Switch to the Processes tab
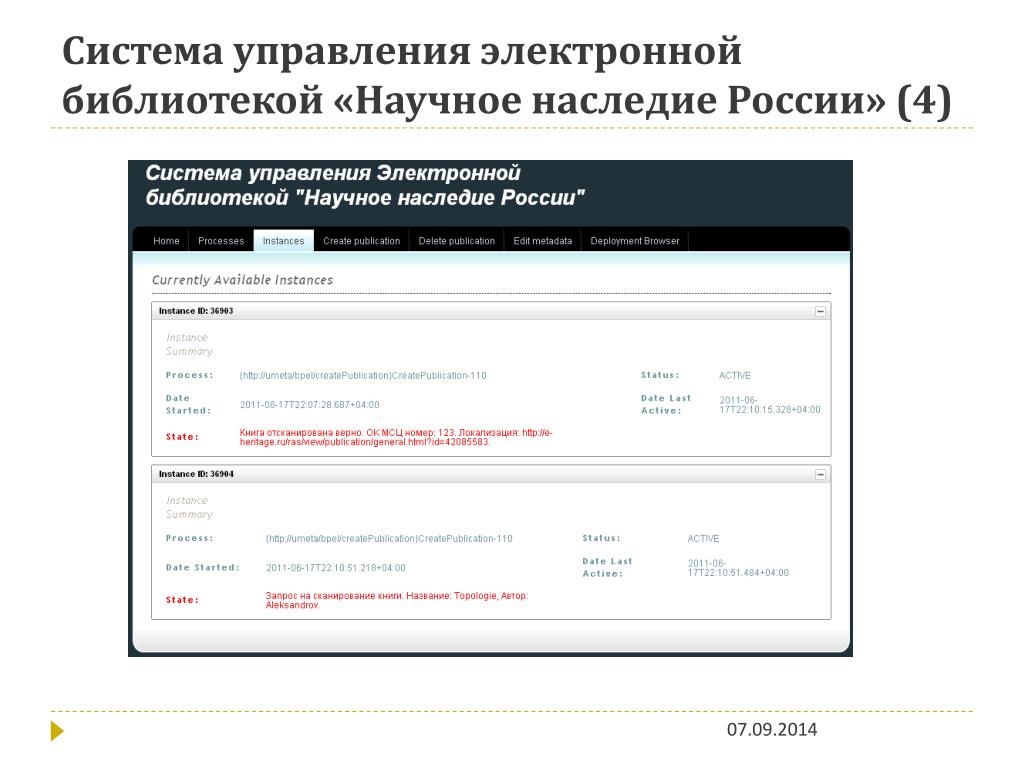Viewport: 1024px width, 768px height. point(221,241)
